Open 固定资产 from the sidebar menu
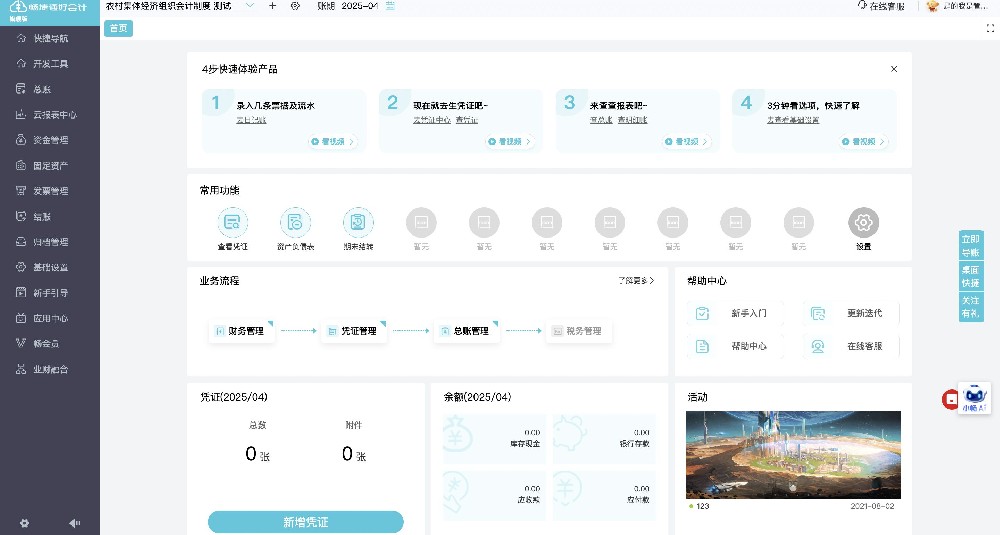1000x535 pixels. click(x=50, y=166)
